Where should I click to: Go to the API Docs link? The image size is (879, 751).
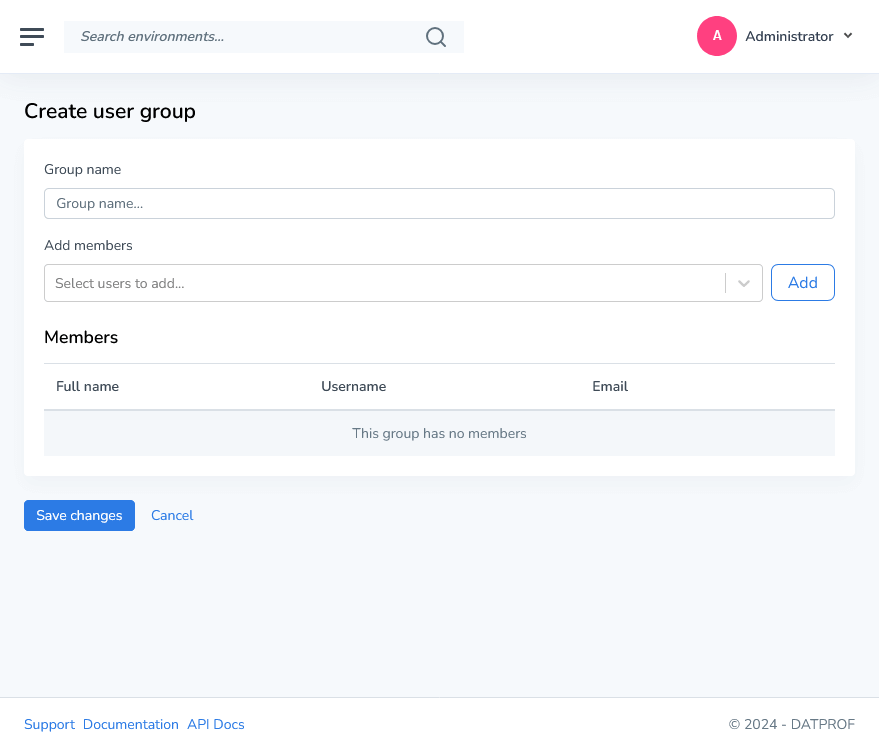(216, 724)
